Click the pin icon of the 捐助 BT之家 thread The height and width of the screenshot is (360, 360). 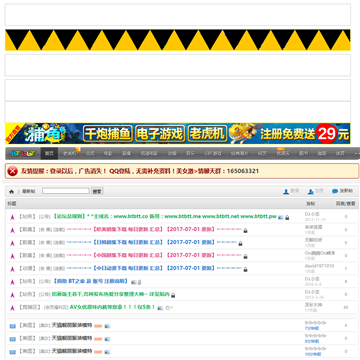pos(12,282)
